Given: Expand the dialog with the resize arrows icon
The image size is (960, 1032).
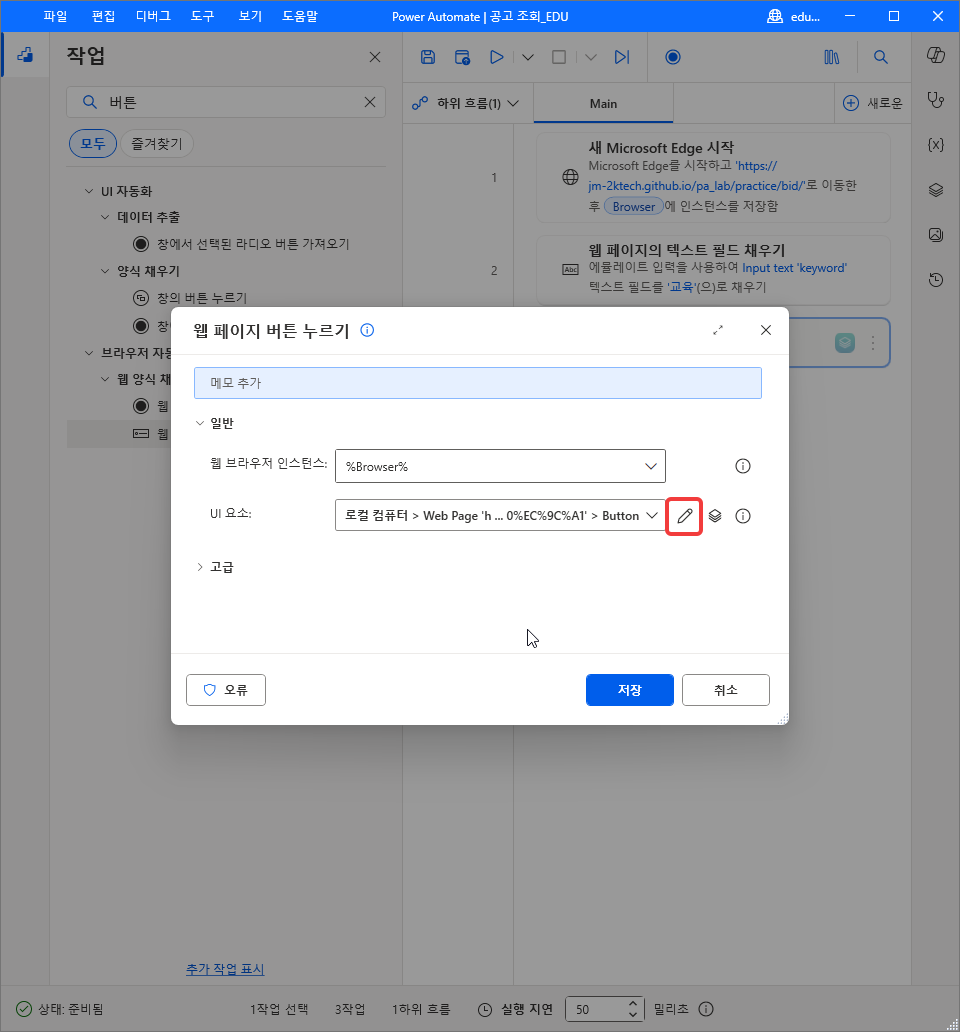Looking at the screenshot, I should point(718,330).
